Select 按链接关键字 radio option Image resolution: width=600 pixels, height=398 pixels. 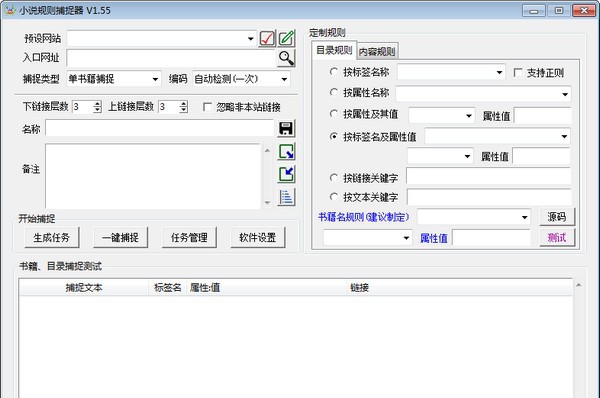tap(334, 178)
